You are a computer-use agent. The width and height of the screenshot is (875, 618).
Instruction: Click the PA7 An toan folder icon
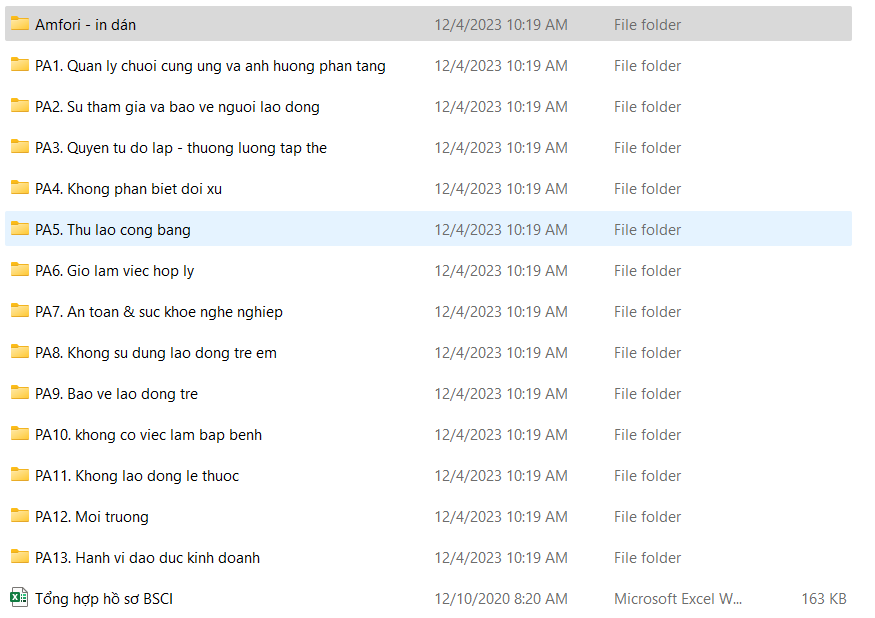tap(20, 311)
